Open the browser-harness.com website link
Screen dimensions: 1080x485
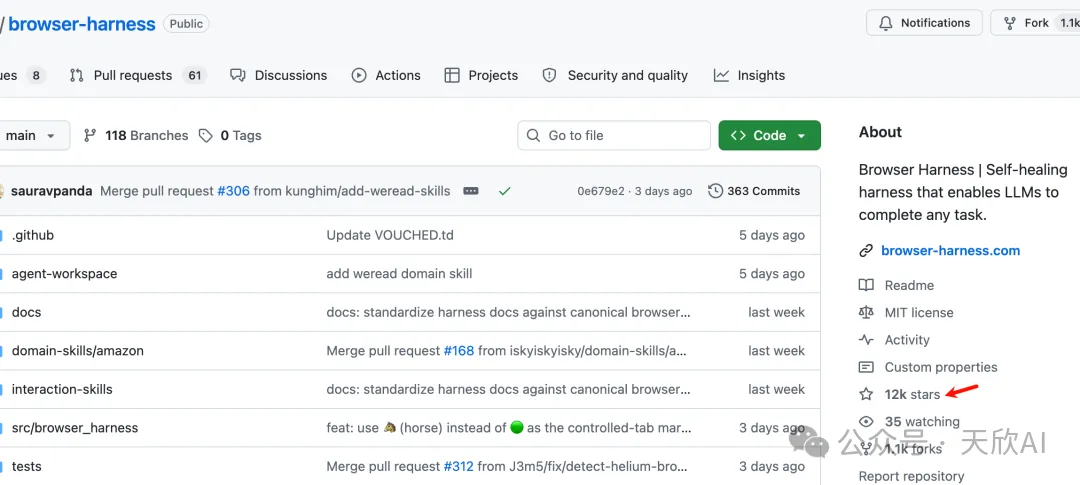[x=951, y=251]
